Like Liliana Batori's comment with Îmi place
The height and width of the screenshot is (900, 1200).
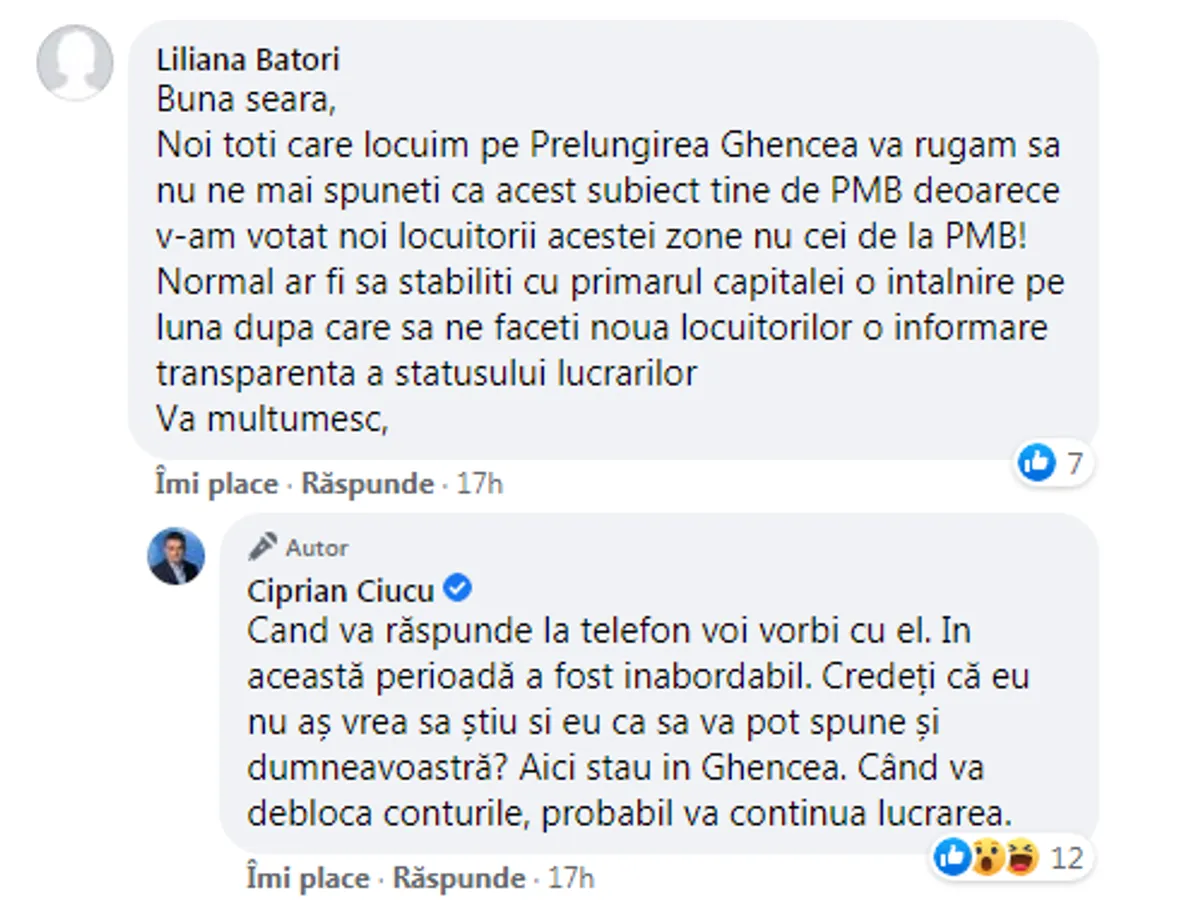coord(216,485)
